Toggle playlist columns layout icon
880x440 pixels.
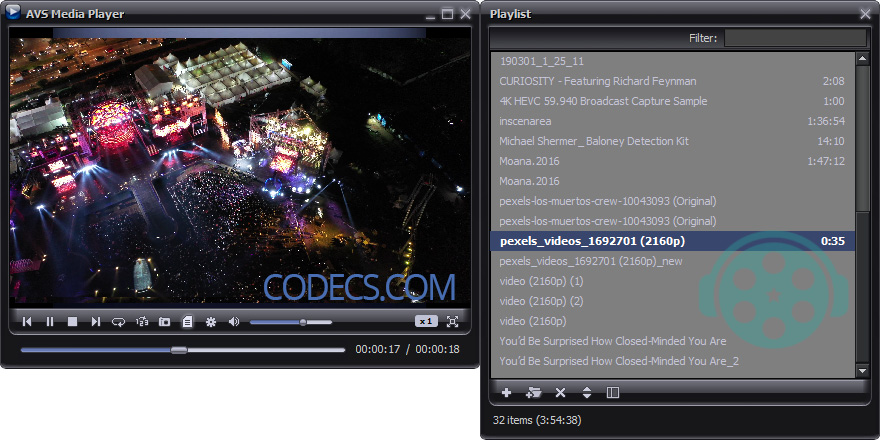(613, 393)
